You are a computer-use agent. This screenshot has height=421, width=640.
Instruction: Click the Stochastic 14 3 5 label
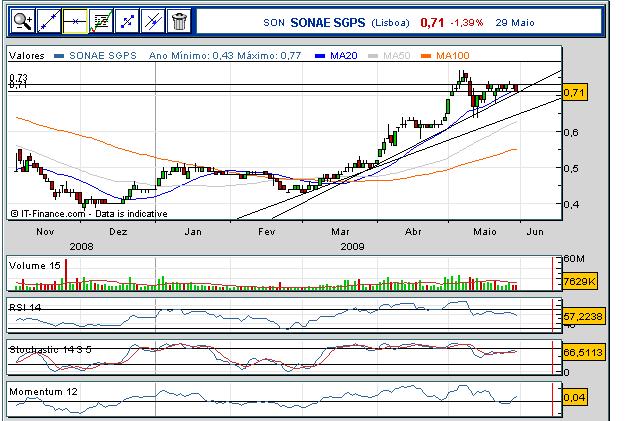point(50,350)
